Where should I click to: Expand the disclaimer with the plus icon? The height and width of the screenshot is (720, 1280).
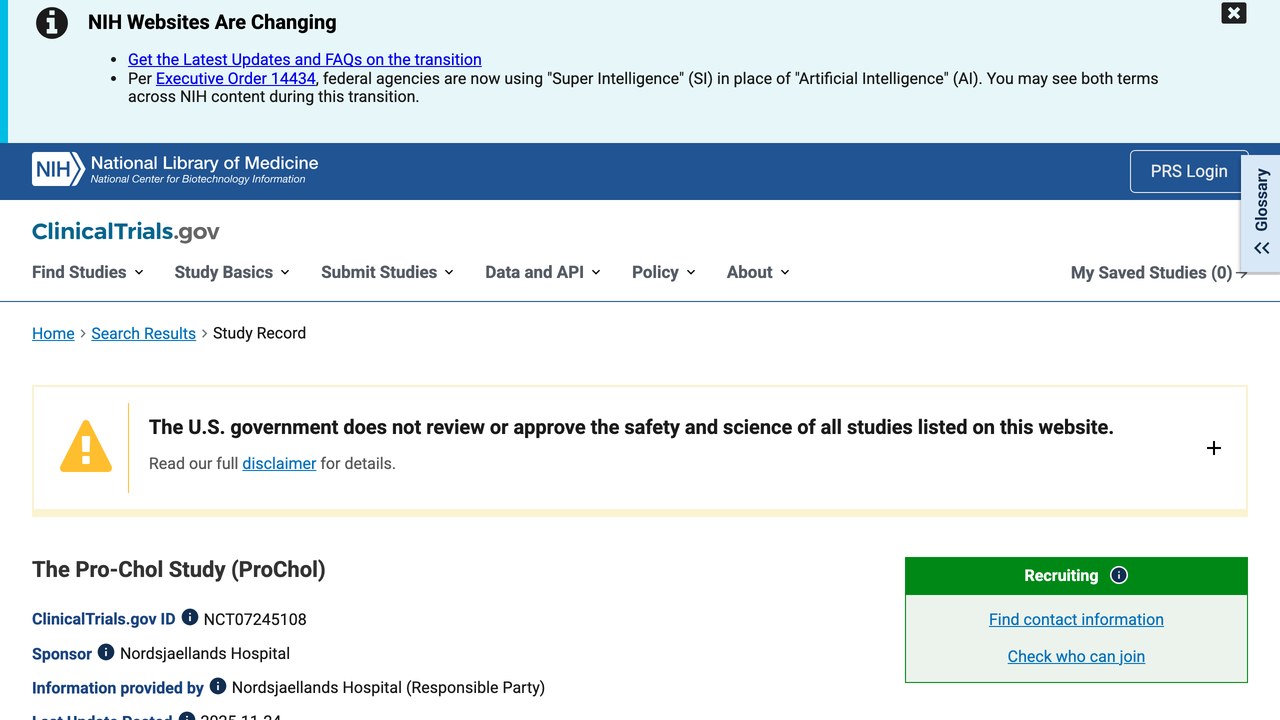click(1213, 448)
